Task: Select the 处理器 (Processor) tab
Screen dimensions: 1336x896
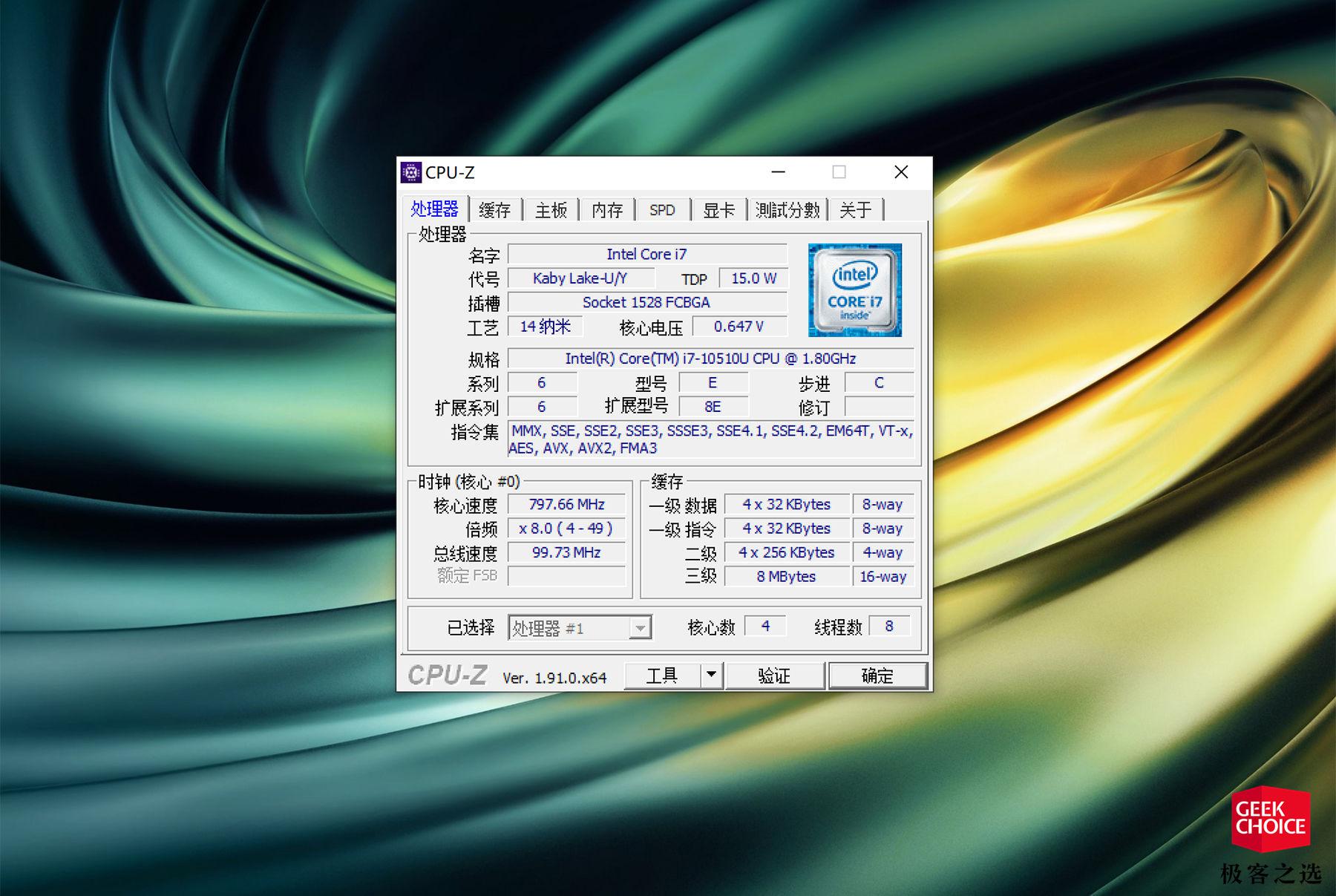Action: click(435, 209)
